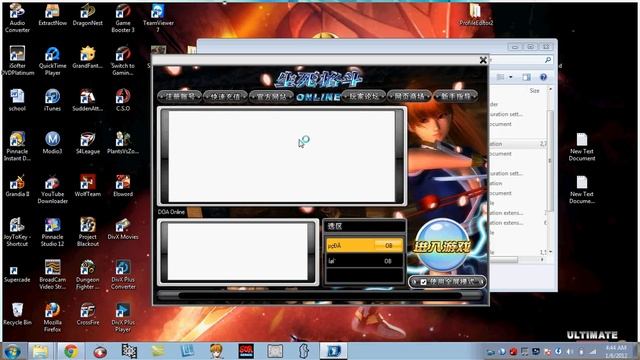The image size is (640, 360).
Task: Click the Explorer blue help icon
Action: click(x=543, y=77)
